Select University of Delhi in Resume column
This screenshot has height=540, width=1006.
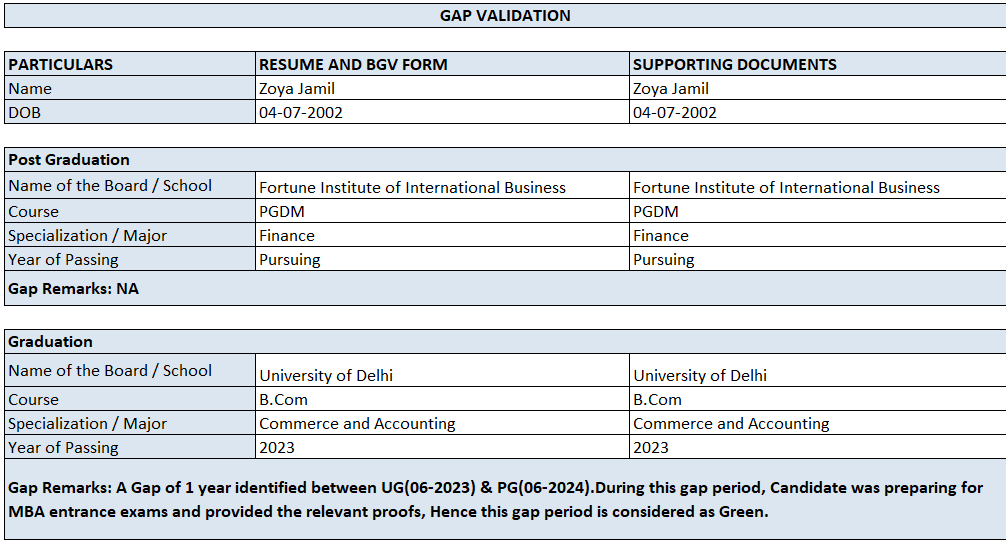pyautogui.click(x=442, y=374)
